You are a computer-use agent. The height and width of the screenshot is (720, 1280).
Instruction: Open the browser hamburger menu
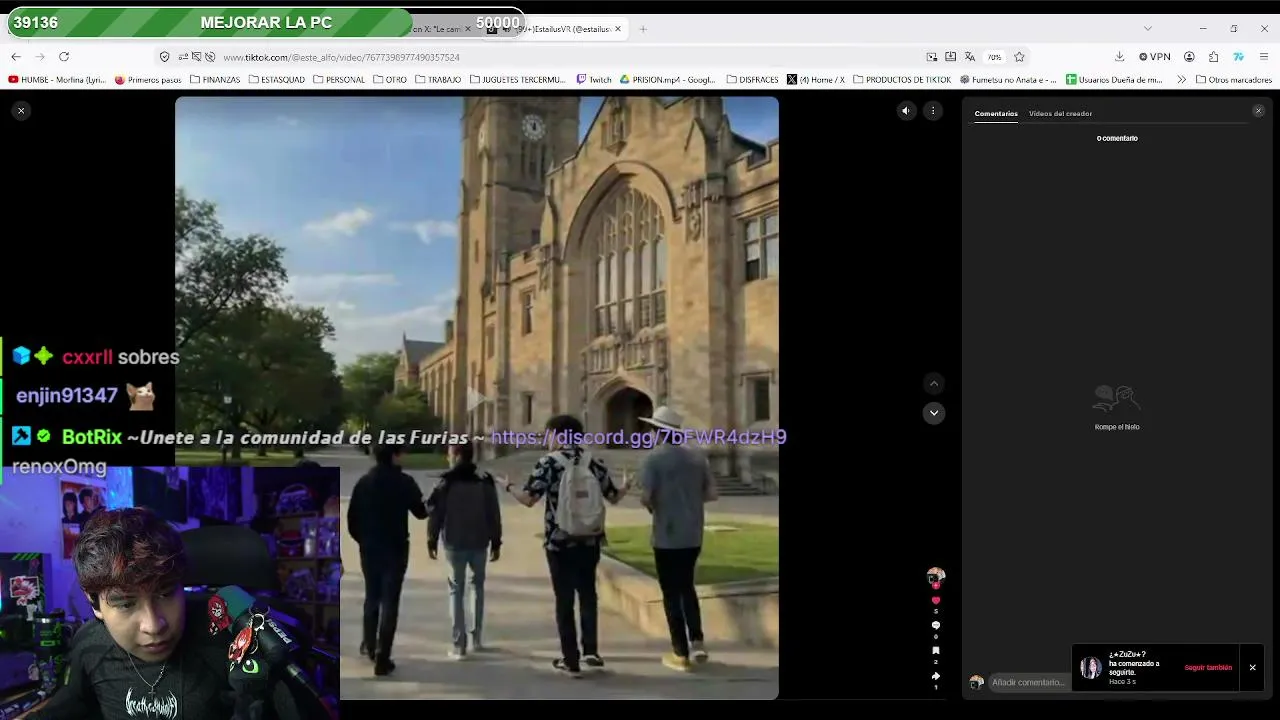[1264, 57]
